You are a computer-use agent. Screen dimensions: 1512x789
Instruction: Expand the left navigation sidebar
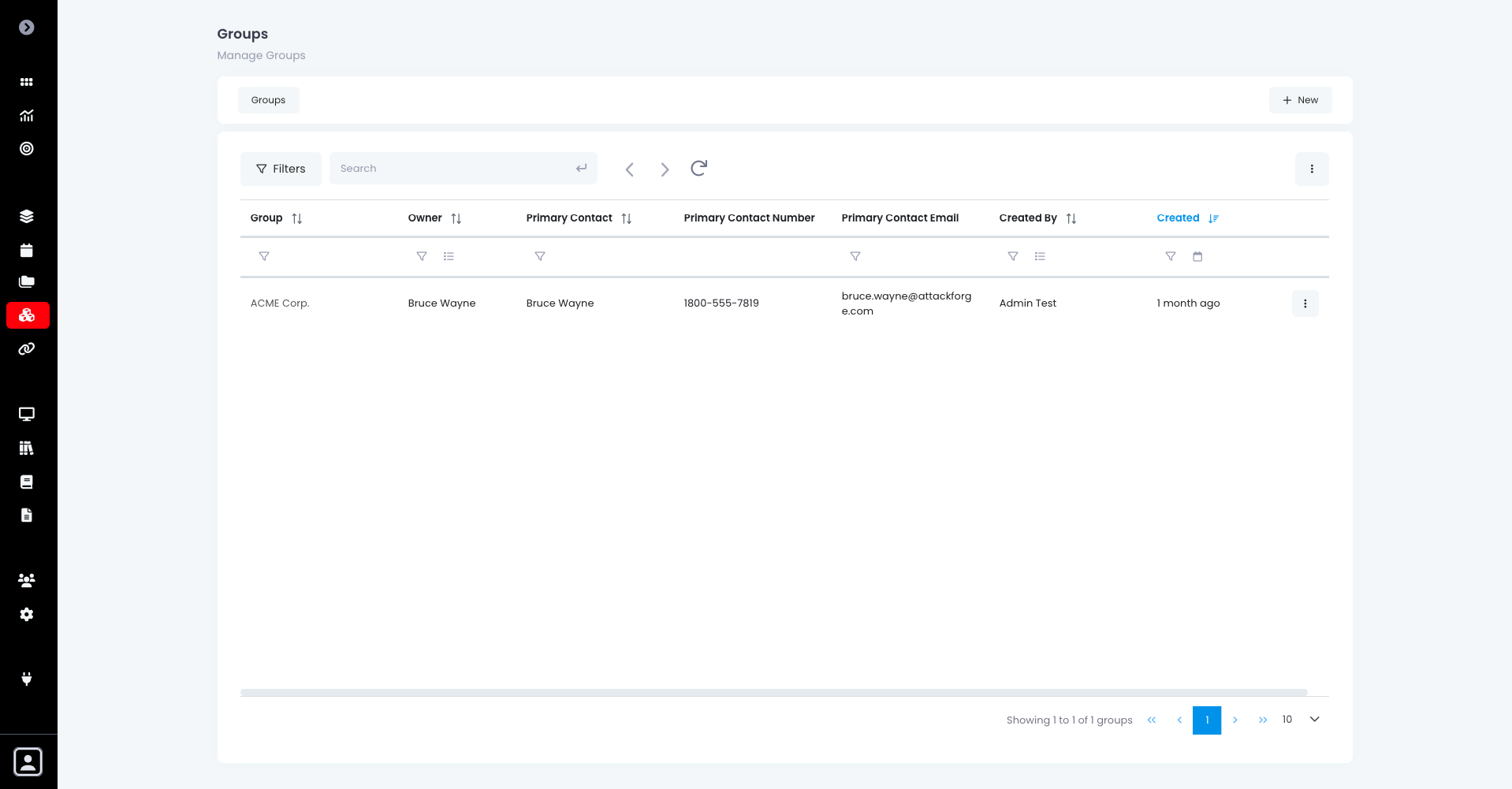[x=27, y=27]
